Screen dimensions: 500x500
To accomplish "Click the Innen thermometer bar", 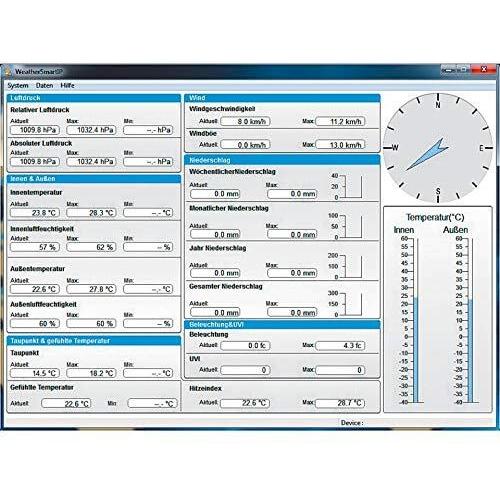I will point(416,349).
